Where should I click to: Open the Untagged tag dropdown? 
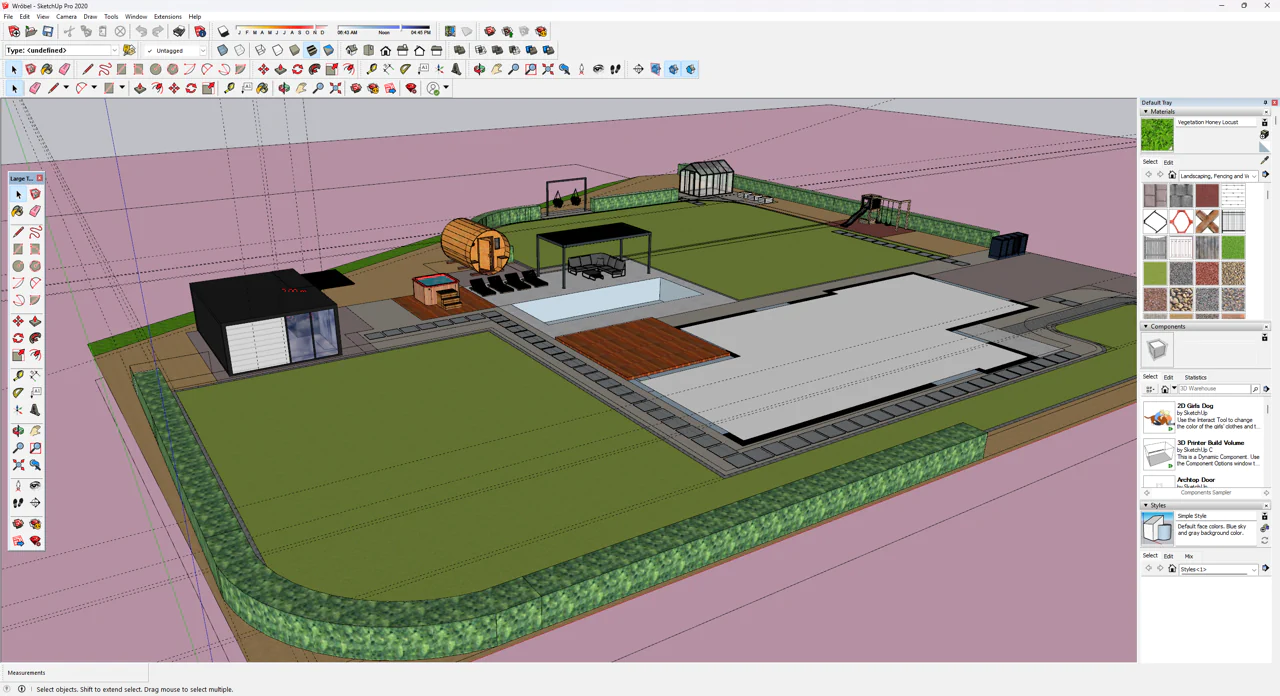(x=202, y=50)
